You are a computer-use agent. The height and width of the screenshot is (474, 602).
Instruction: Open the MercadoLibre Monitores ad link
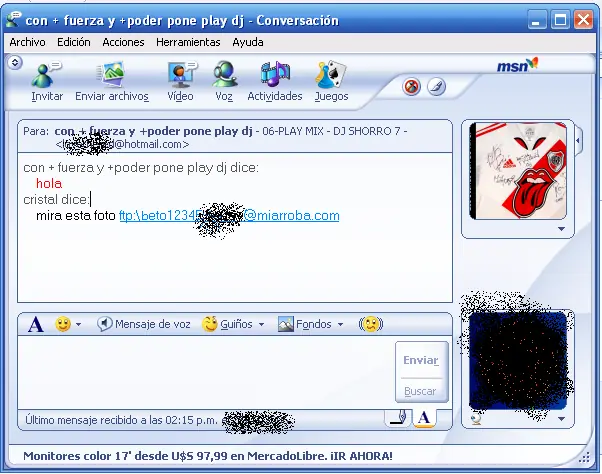[x=208, y=456]
